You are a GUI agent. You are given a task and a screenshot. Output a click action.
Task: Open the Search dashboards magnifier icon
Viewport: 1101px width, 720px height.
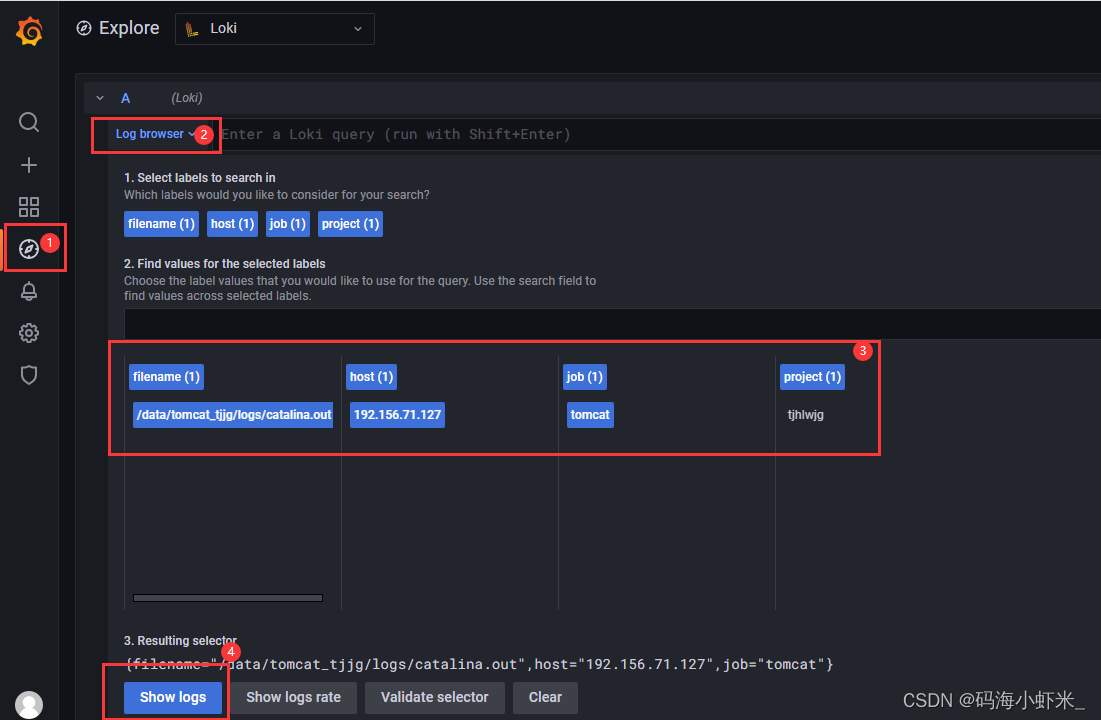(29, 122)
